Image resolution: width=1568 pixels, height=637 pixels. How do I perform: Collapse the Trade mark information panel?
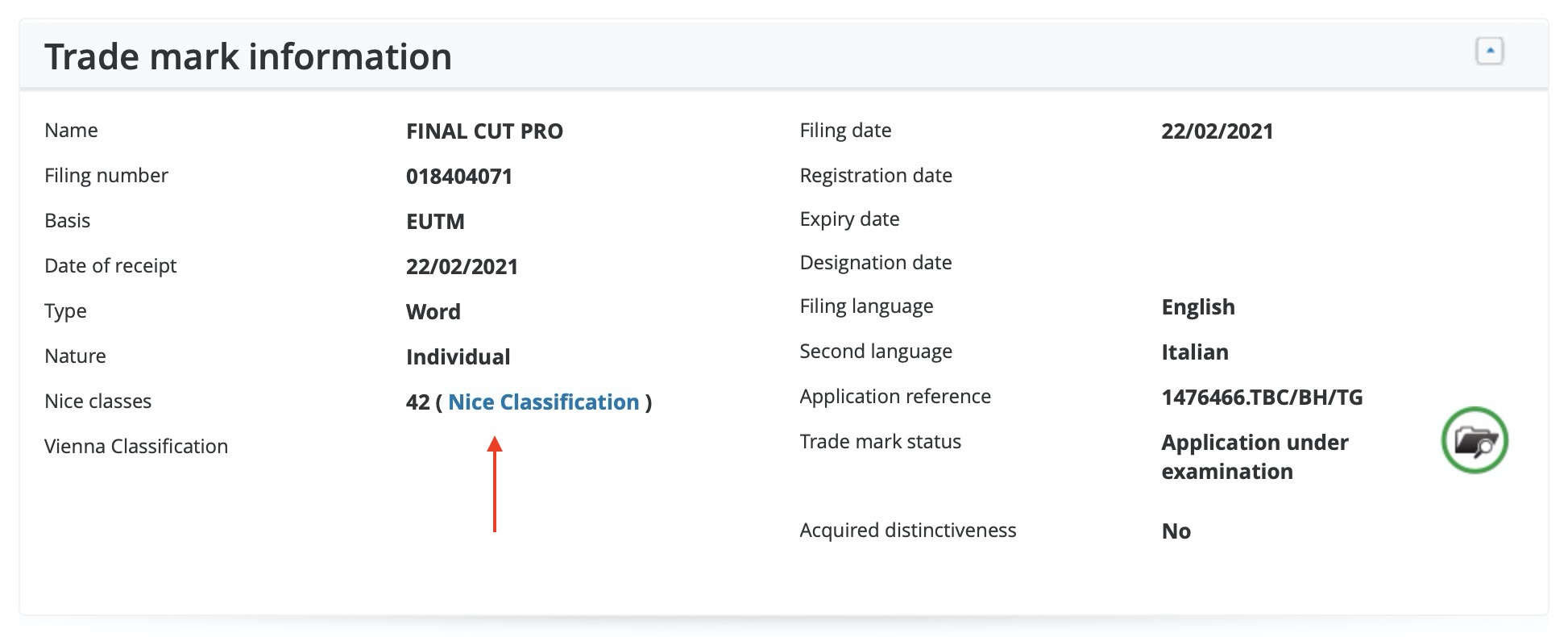(x=1489, y=52)
